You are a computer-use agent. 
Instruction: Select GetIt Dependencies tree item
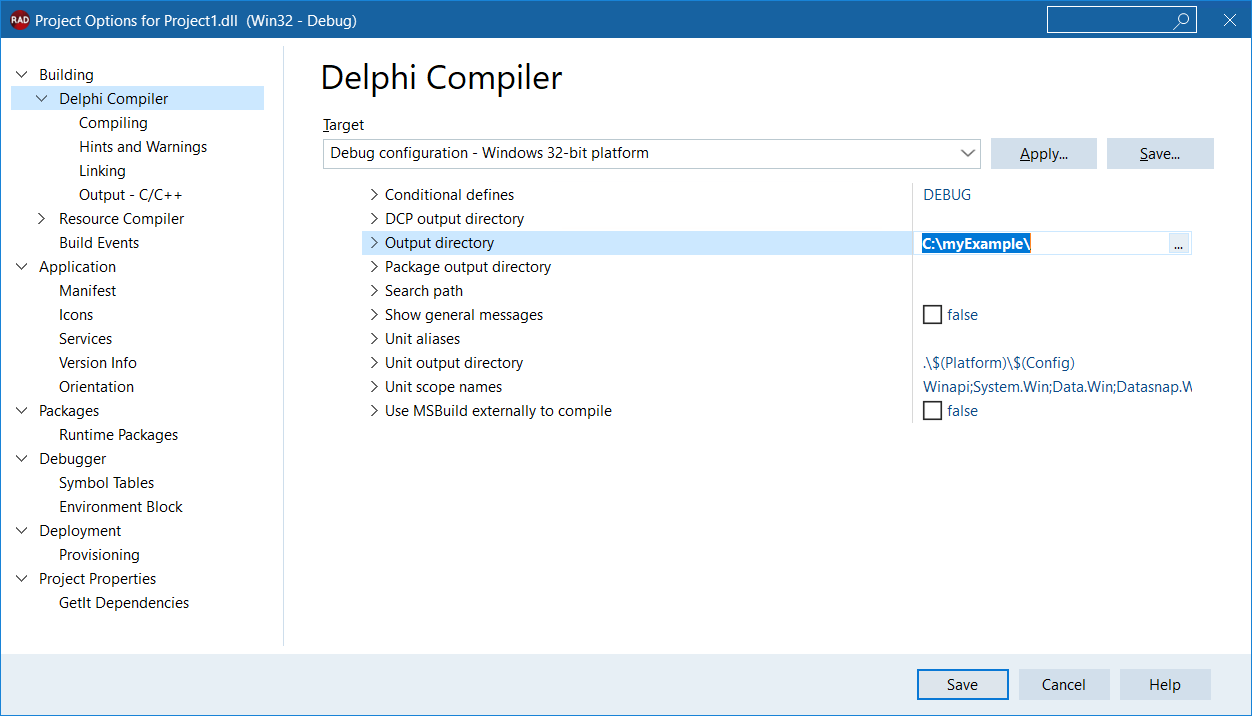coord(124,603)
